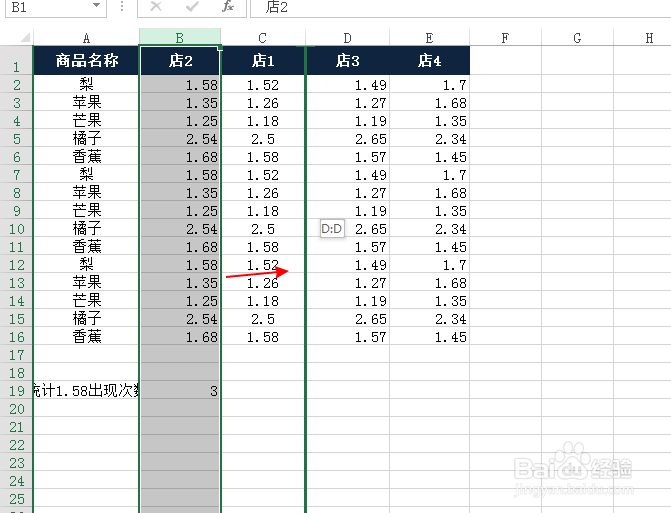Viewport: 671px width, 513px height.
Task: Click 香蕉 in row 16
Action: click(86, 337)
